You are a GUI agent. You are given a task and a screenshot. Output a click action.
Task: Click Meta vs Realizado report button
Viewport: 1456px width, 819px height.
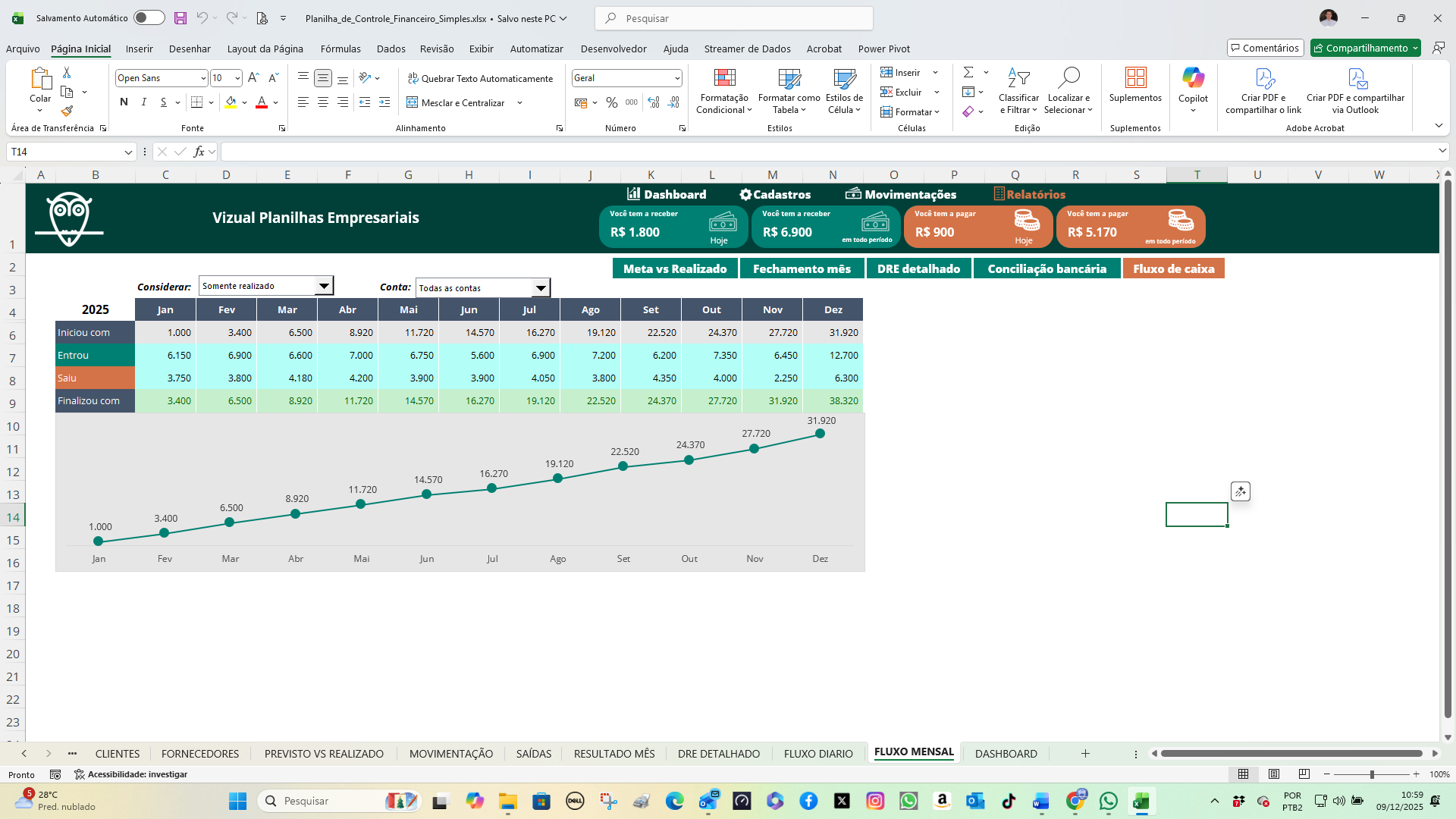(x=675, y=268)
